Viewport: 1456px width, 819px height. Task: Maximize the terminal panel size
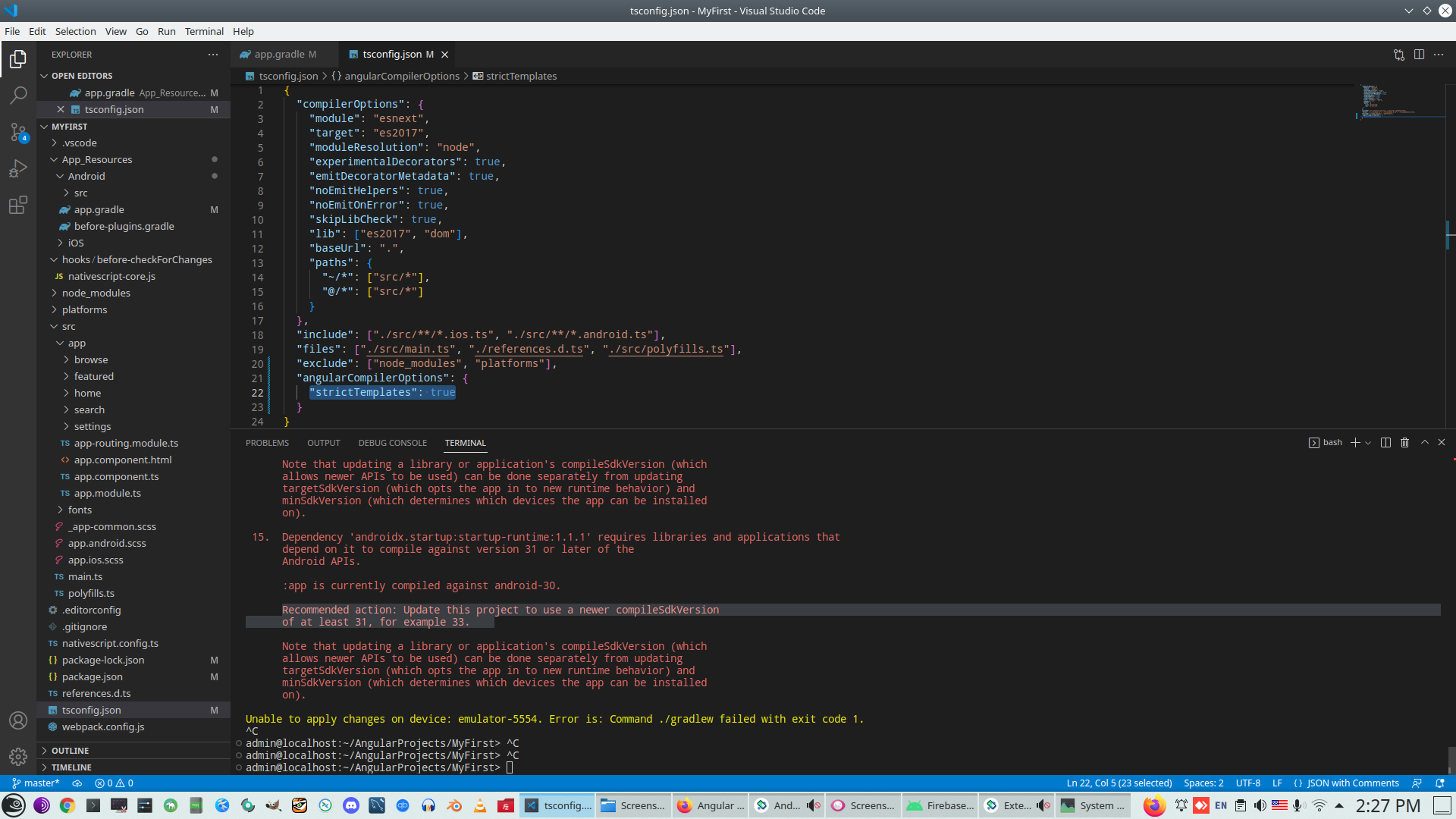click(1424, 443)
